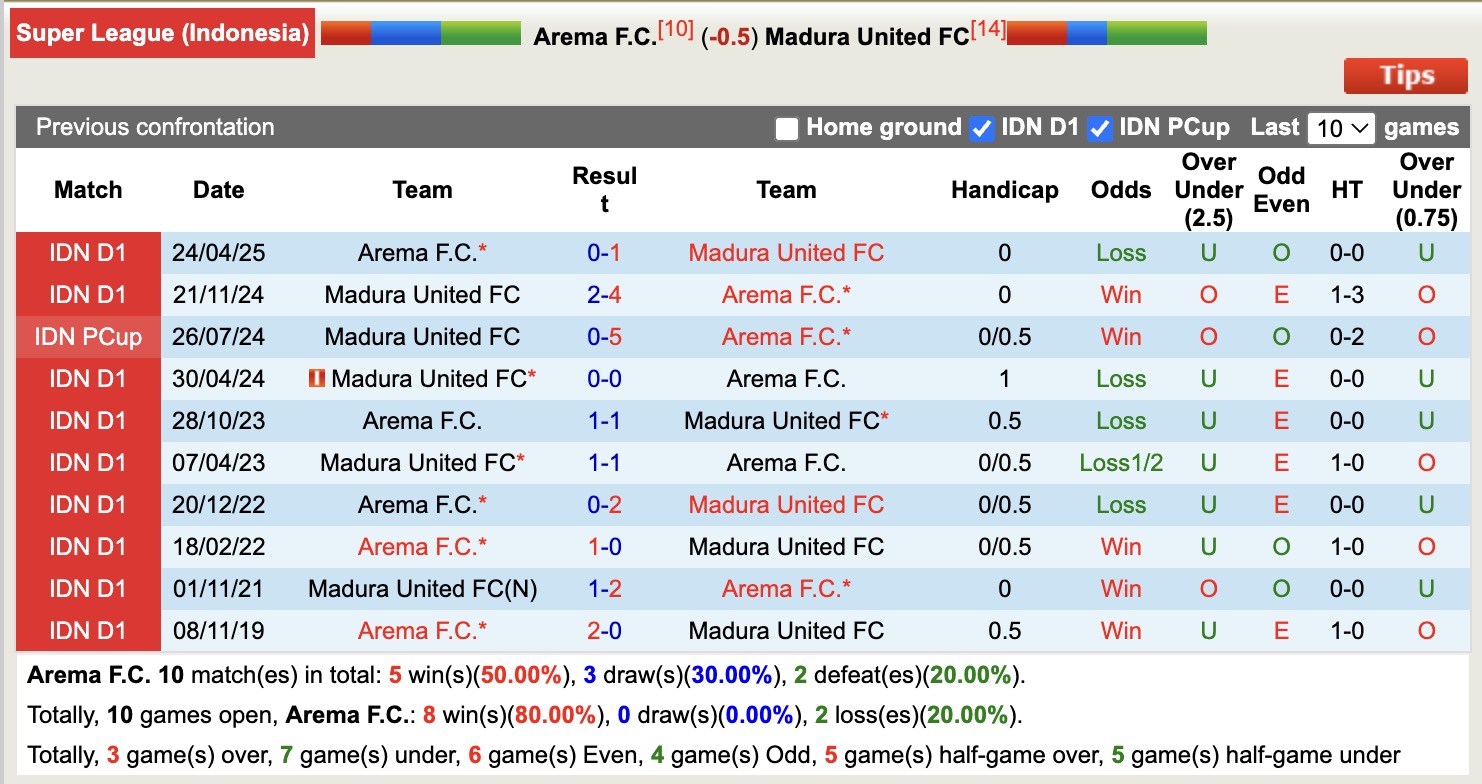Select the IDN PCup badge in the 26/07/24 row
Screen dimensions: 1482x784
[88, 336]
